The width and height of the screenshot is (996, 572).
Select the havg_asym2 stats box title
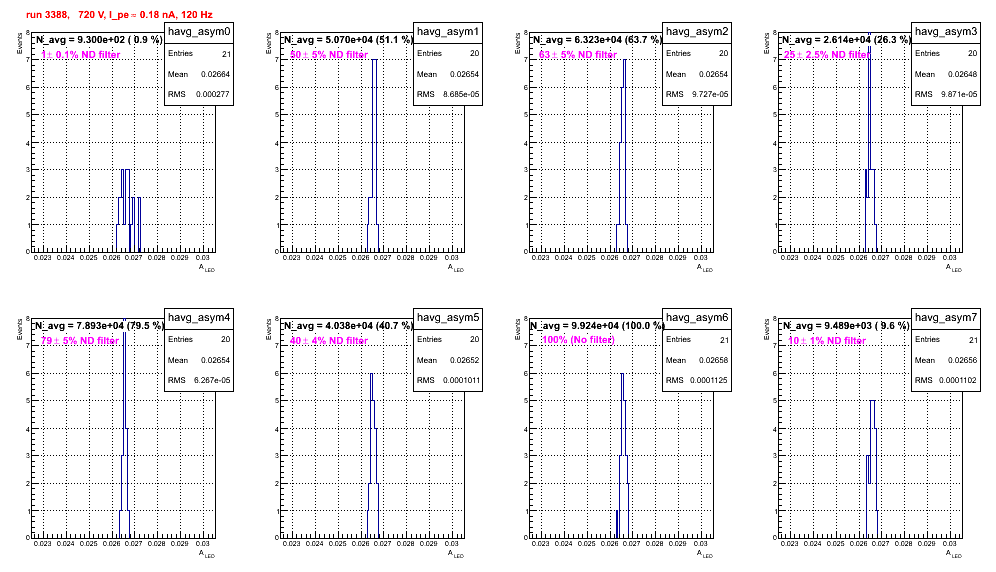[697, 31]
